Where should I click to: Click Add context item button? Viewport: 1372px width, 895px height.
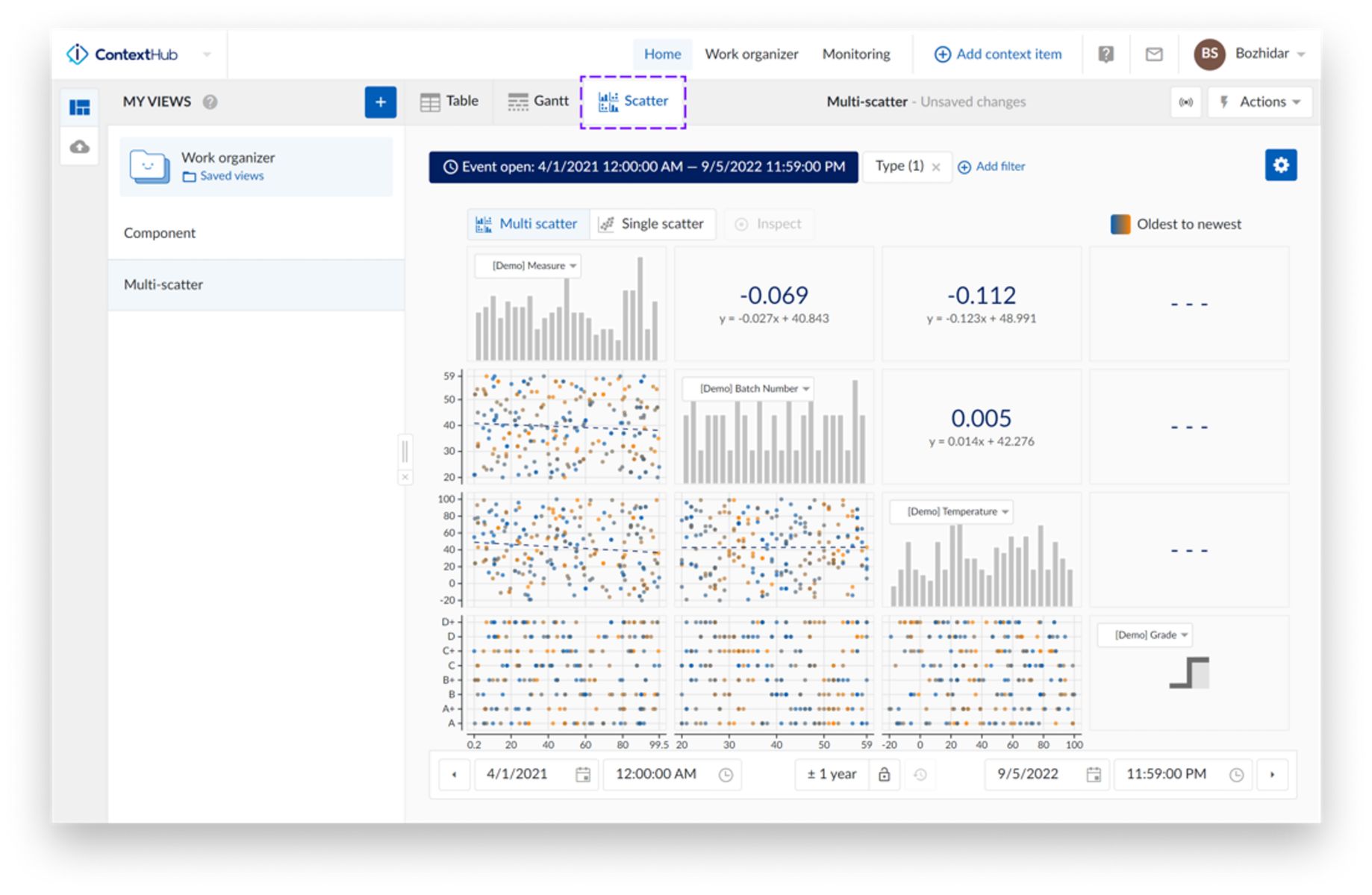click(997, 54)
